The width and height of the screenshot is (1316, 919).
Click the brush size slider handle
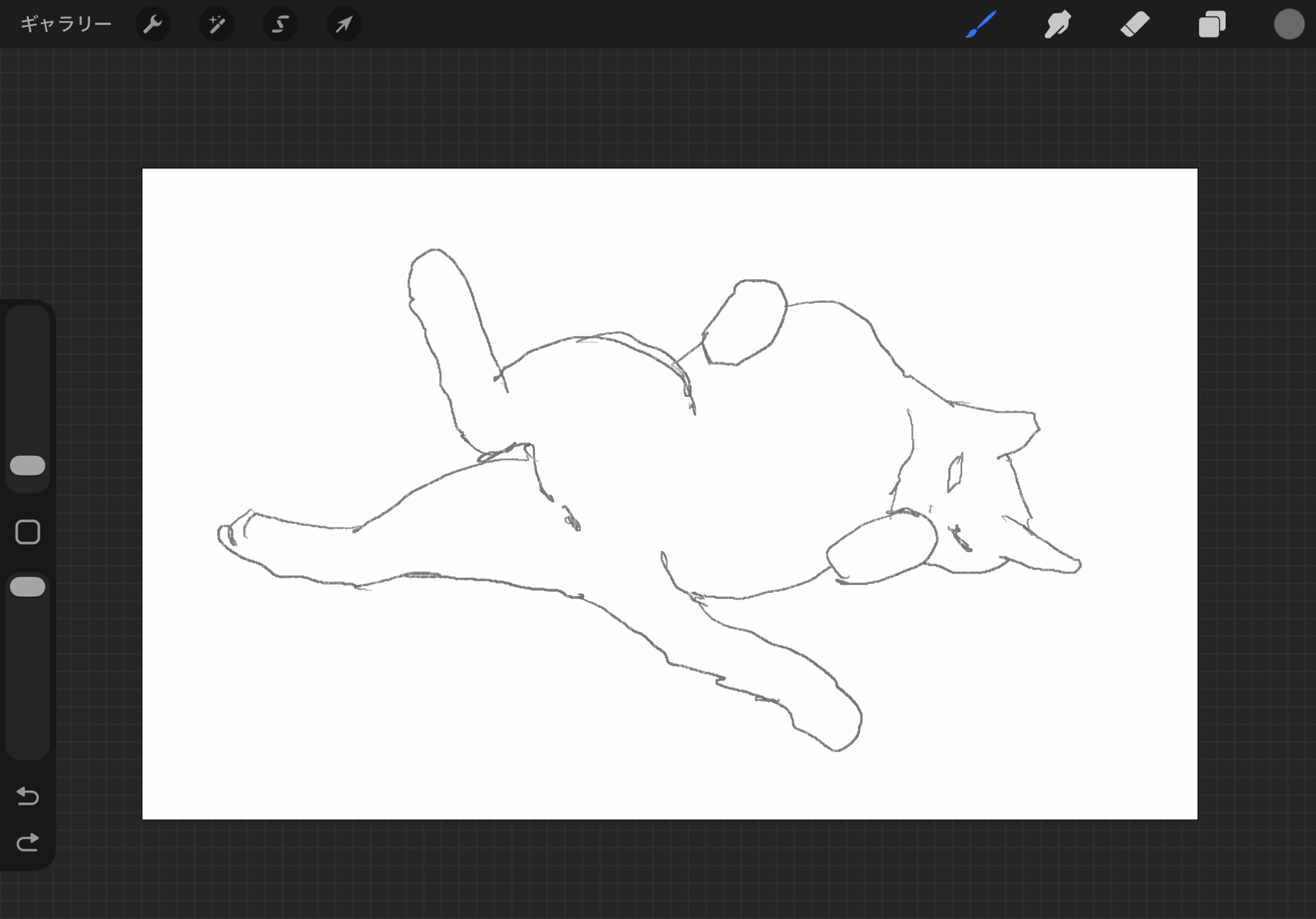(x=28, y=465)
